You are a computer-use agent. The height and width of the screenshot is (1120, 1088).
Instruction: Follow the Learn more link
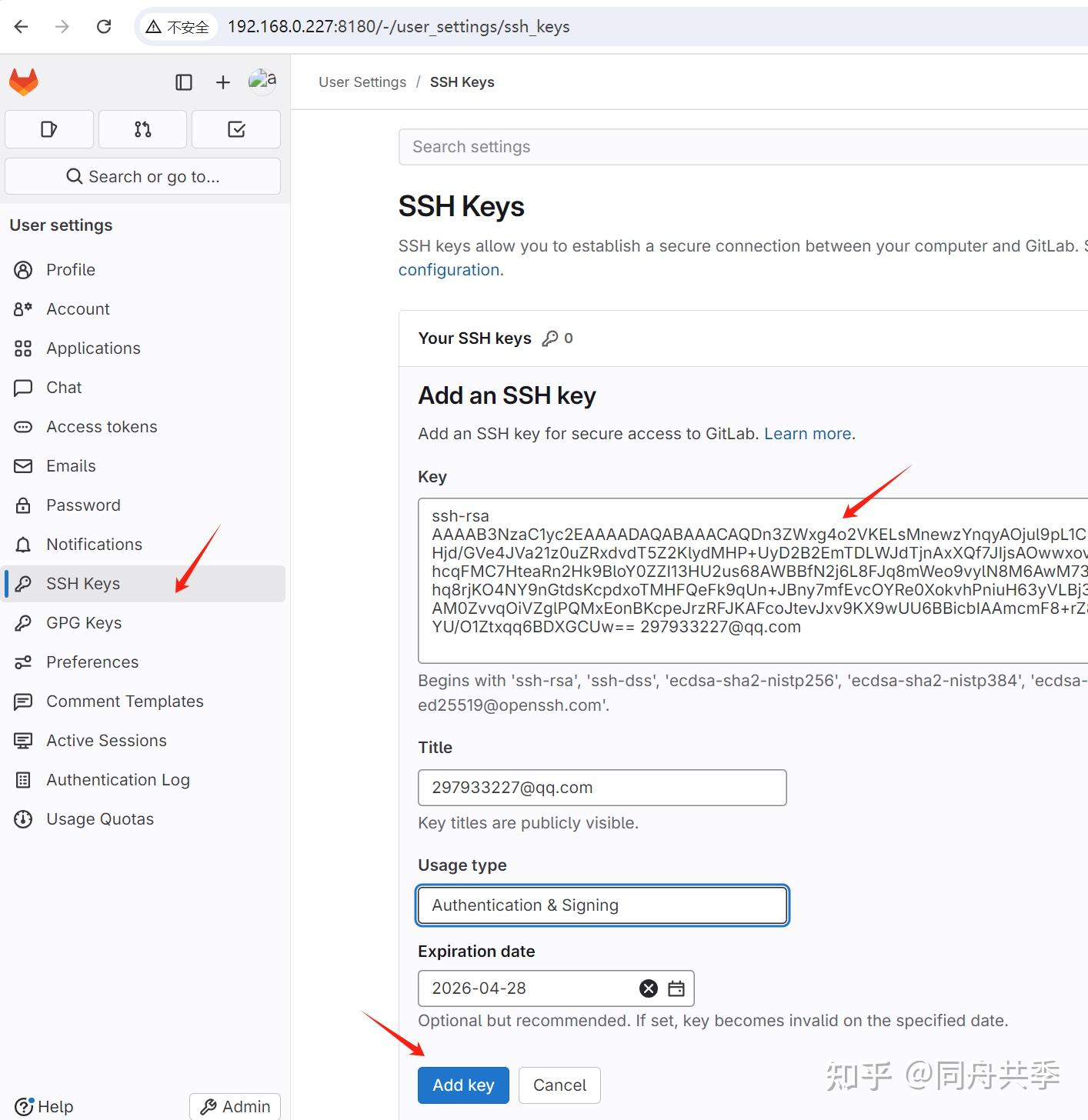(807, 434)
